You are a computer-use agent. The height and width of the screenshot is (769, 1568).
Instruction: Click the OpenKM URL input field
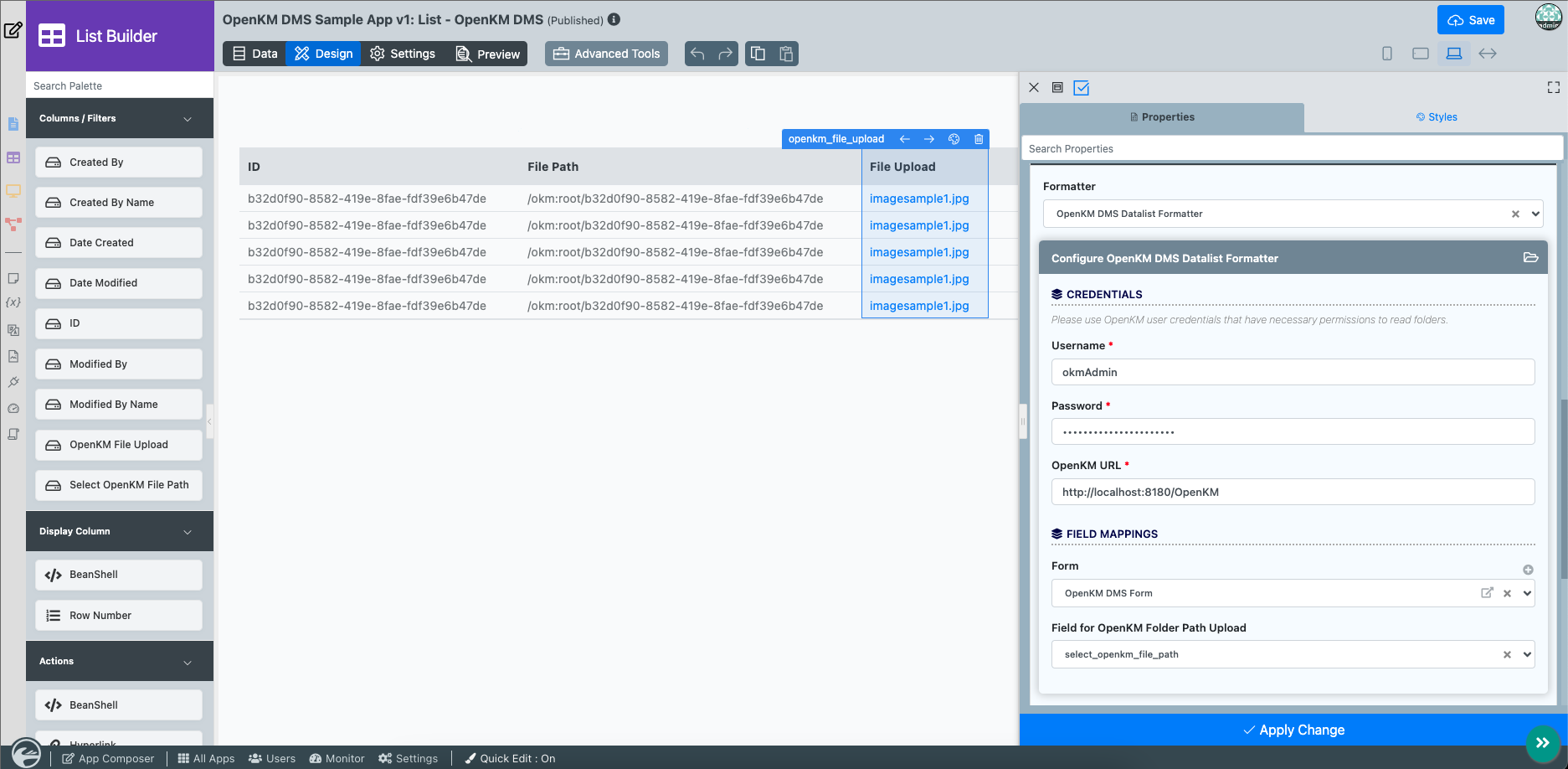pyautogui.click(x=1292, y=492)
